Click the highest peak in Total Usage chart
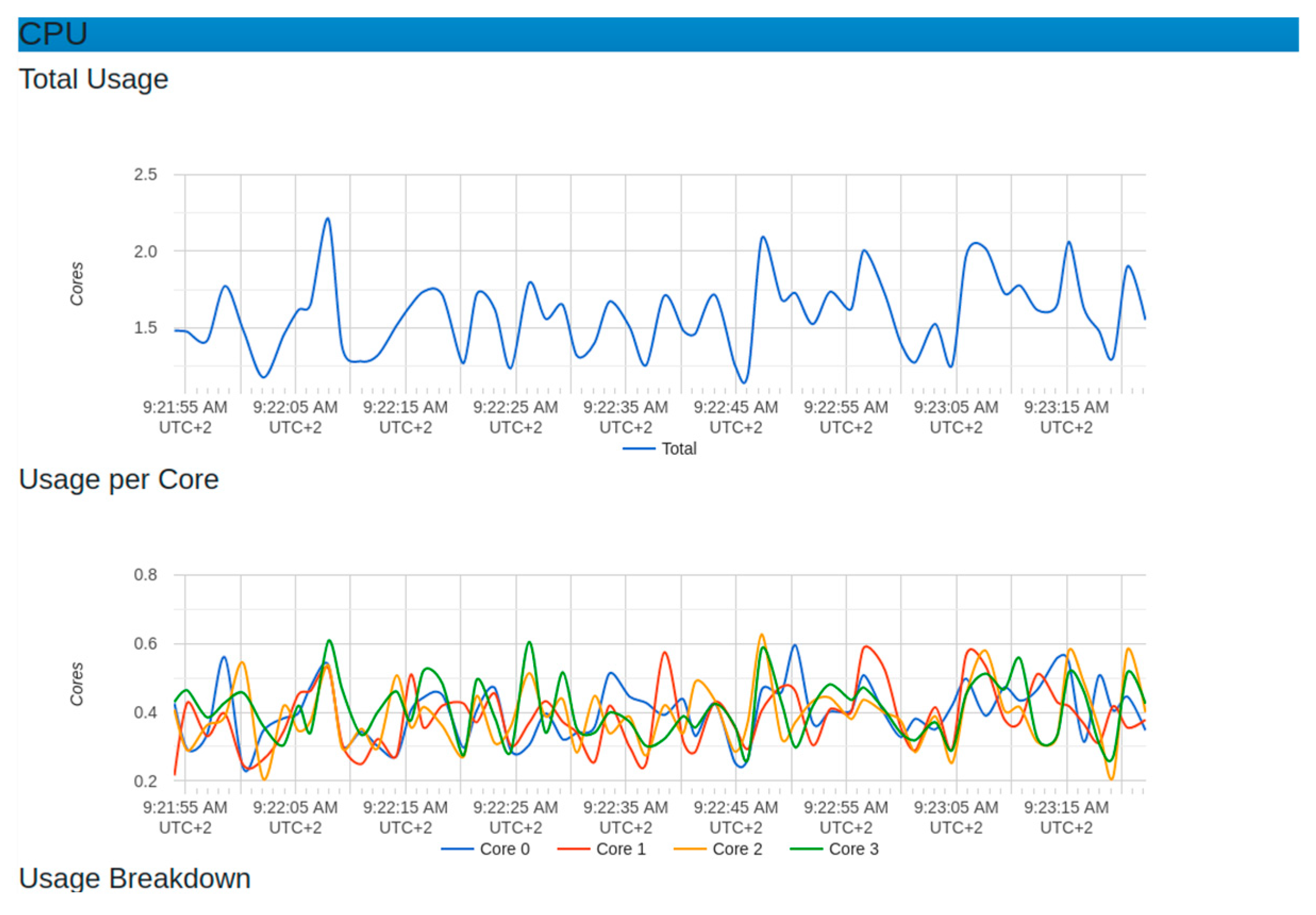Screen dimensions: 1316x915 (x=327, y=219)
